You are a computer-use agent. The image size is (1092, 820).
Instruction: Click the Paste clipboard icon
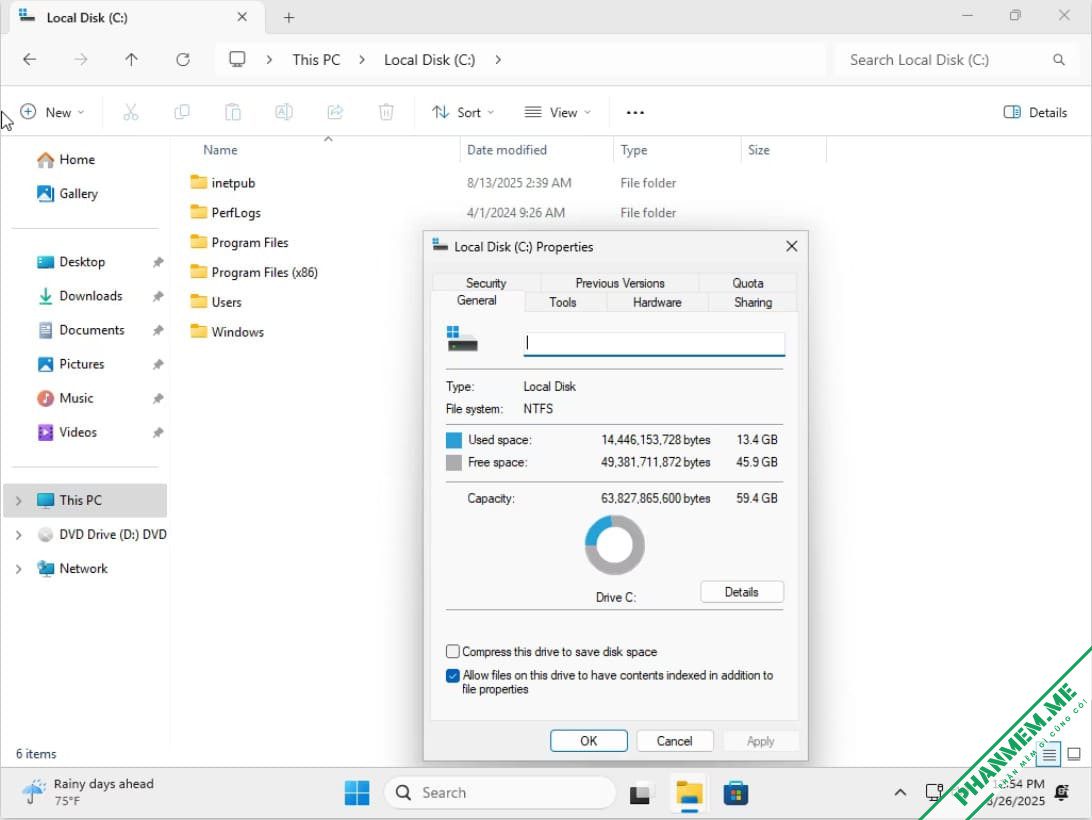[233, 112]
